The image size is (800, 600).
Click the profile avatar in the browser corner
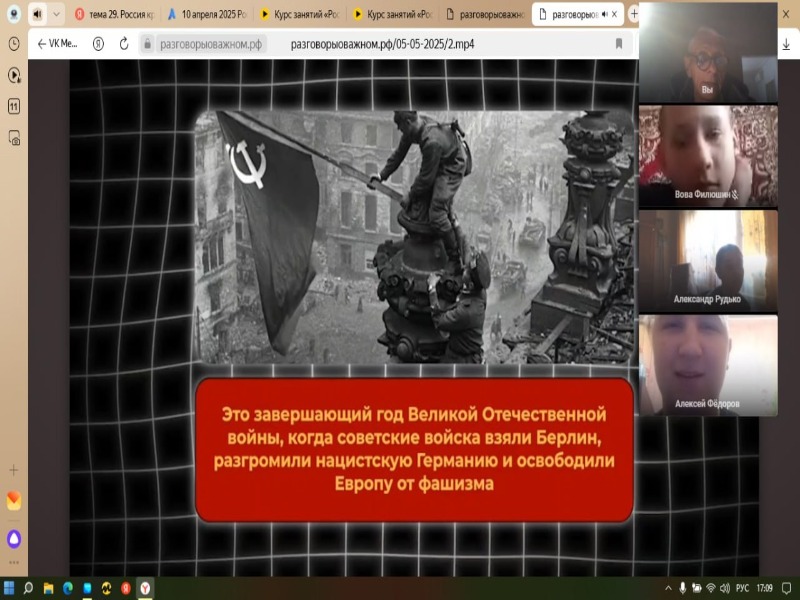[14, 14]
